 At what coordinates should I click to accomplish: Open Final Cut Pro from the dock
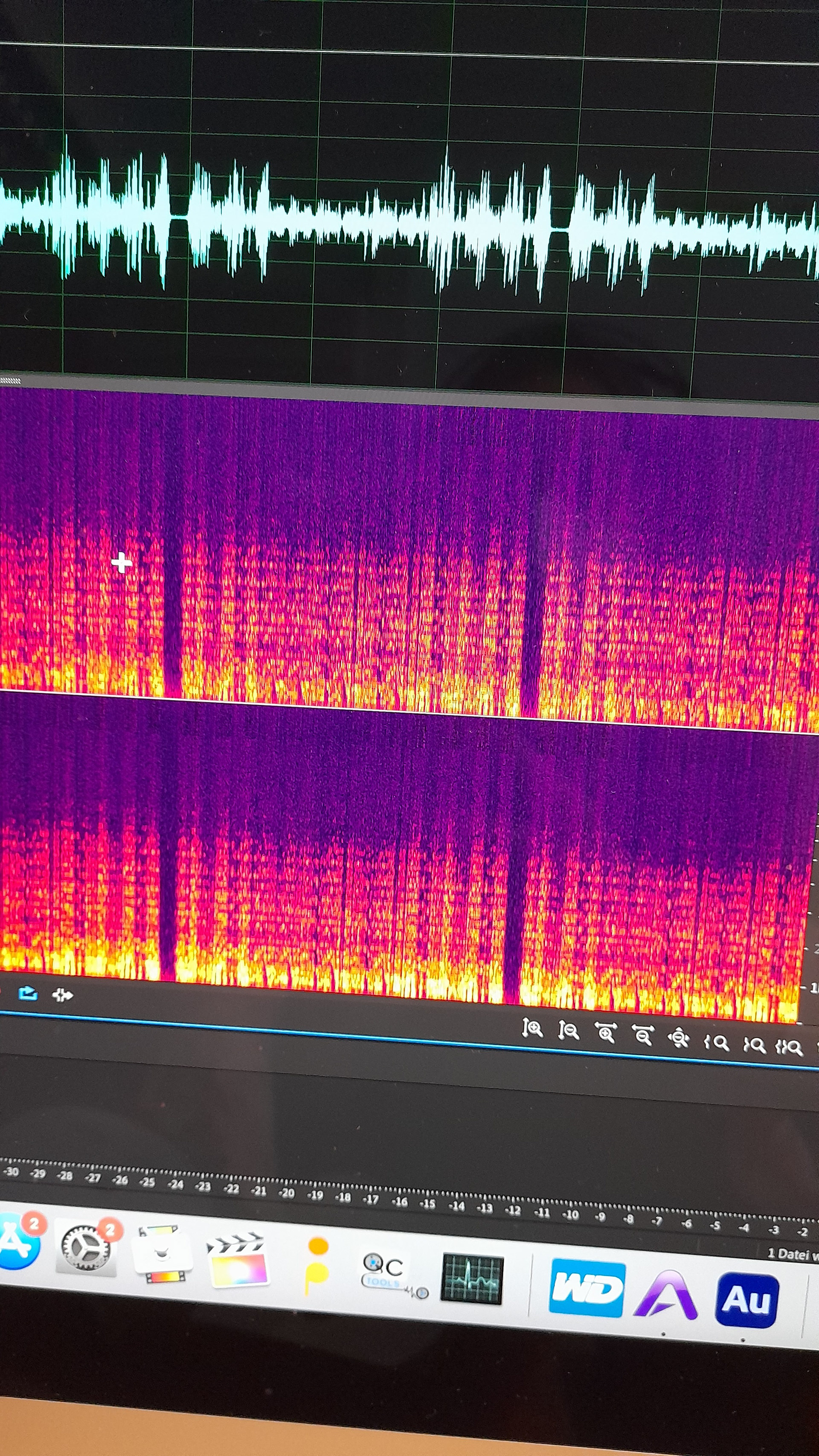(x=238, y=1261)
